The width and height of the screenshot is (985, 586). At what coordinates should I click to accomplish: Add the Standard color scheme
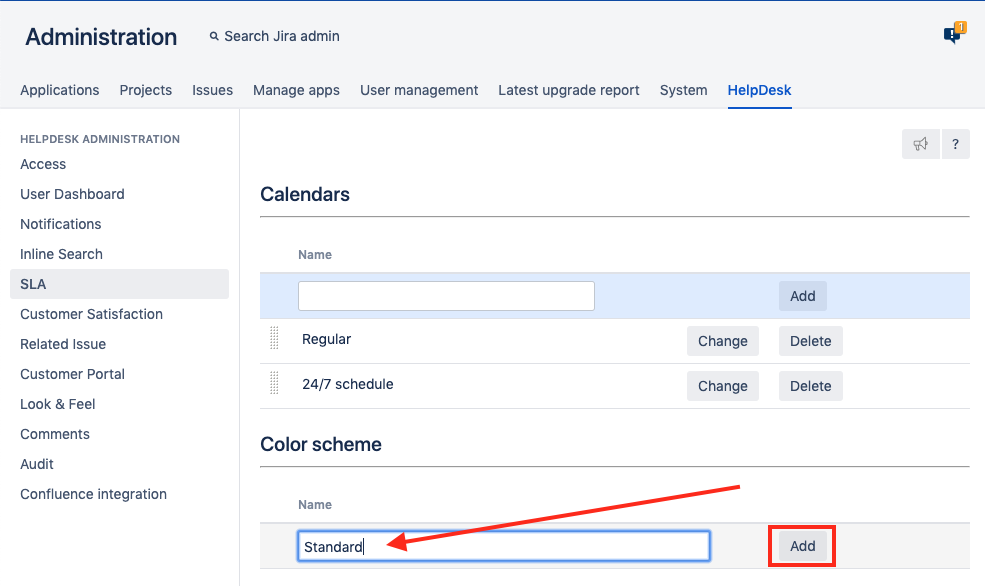pos(802,546)
